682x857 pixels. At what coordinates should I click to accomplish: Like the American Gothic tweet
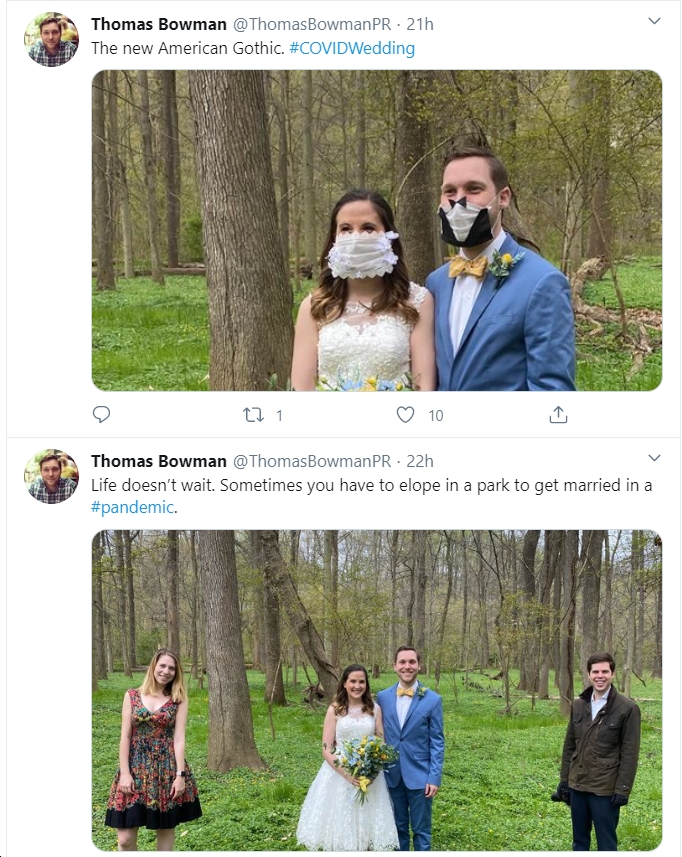coord(405,415)
